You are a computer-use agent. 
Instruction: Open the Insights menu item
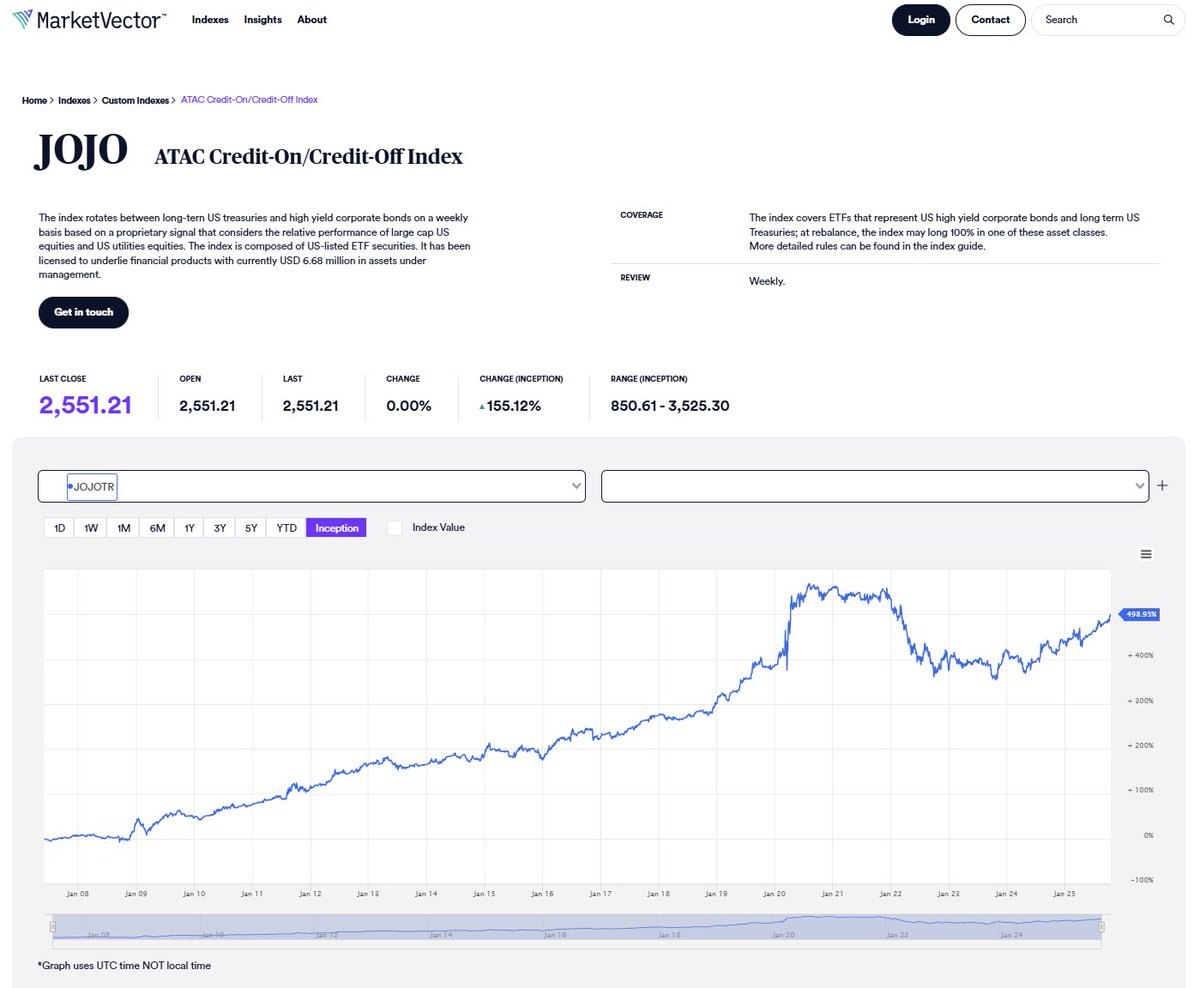click(x=263, y=20)
